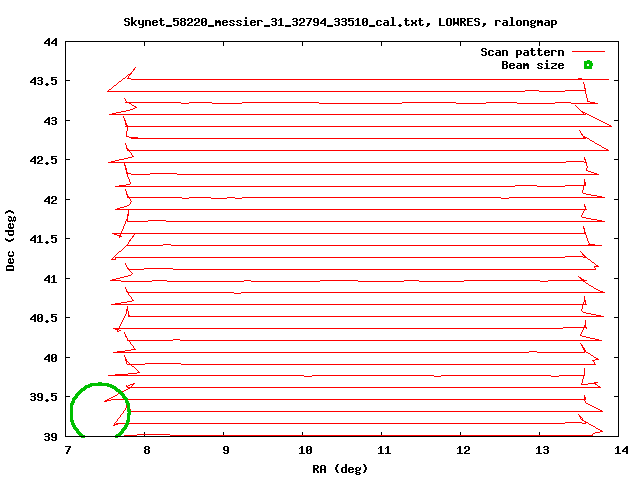Click the y-axis tick label 41.5
Screen dimensions: 640x480
44,239
